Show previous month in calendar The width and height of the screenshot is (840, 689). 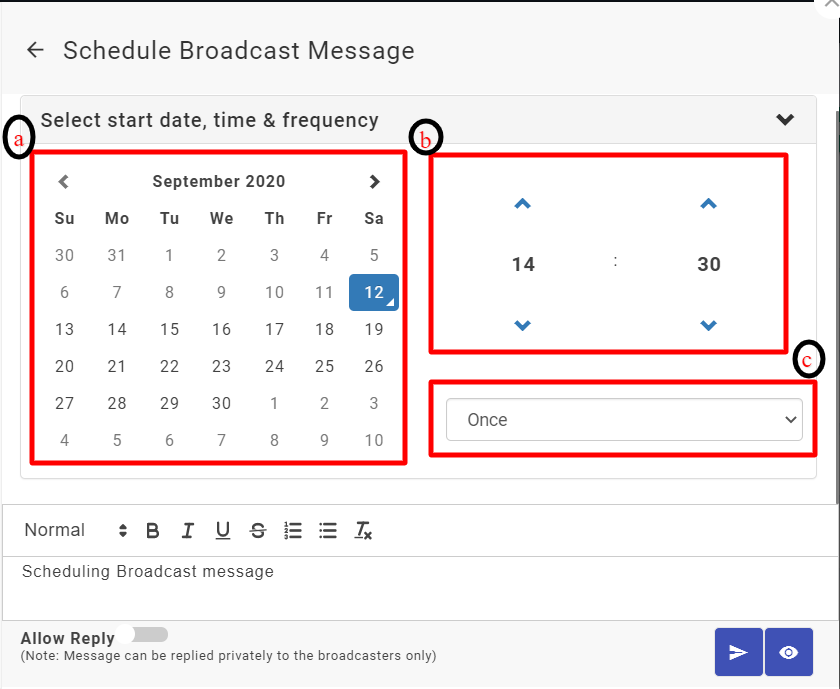[x=64, y=182]
